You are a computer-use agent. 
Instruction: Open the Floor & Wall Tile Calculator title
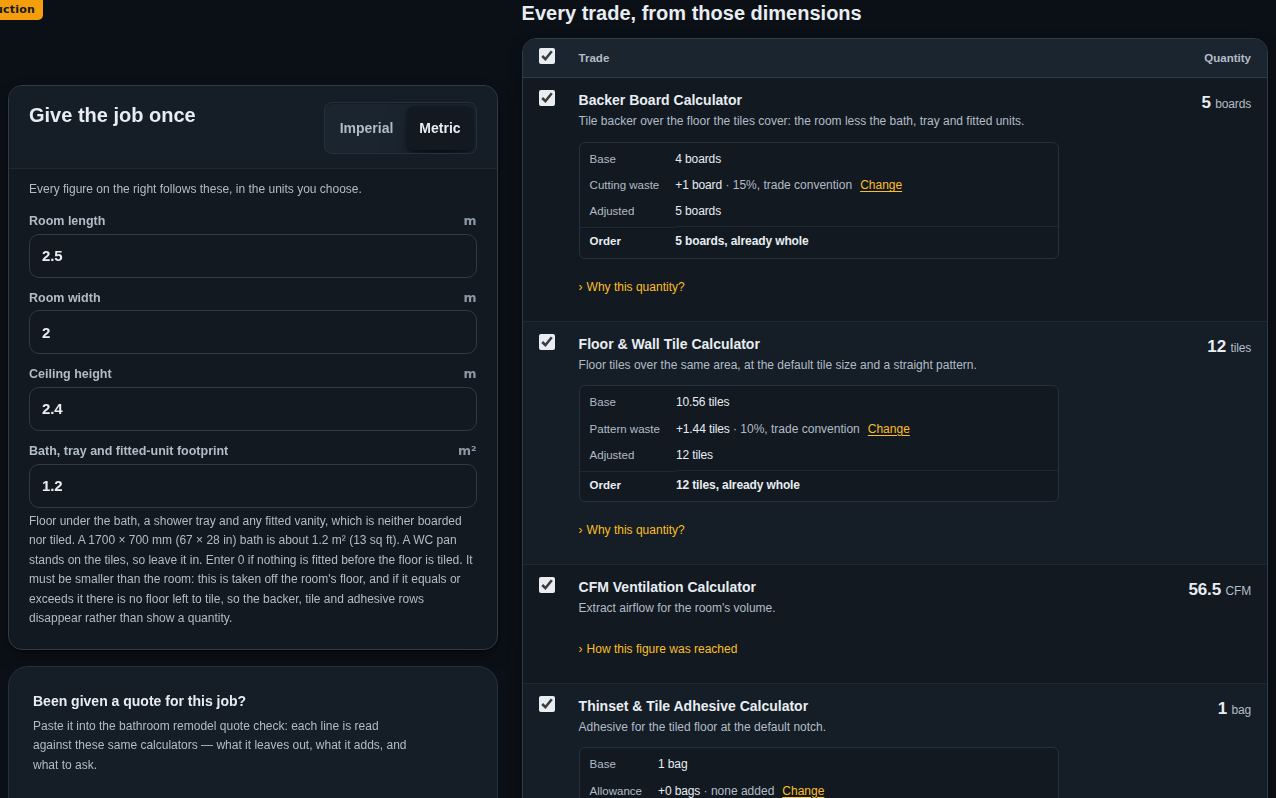669,344
